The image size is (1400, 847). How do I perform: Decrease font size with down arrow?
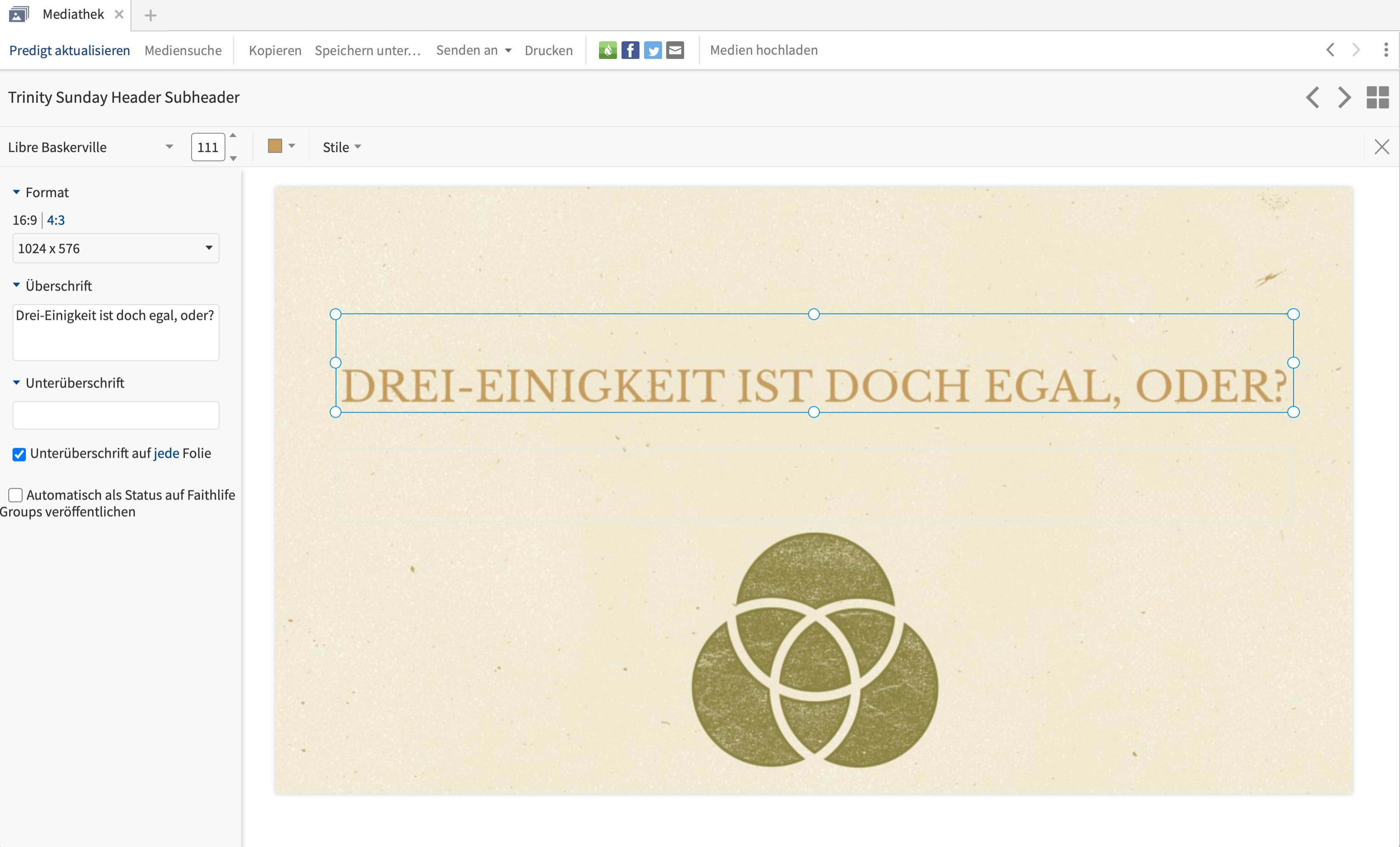(233, 159)
